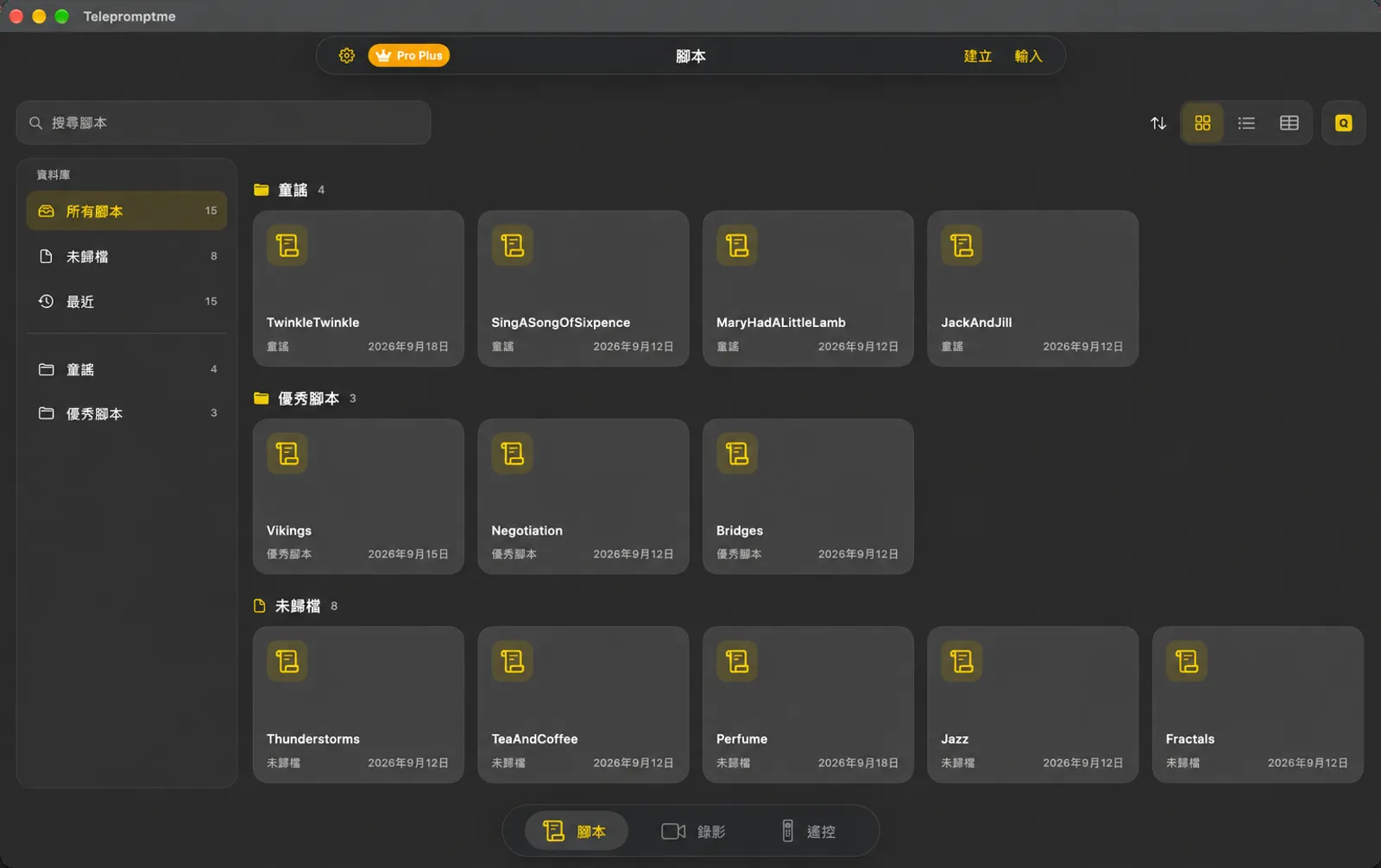Image resolution: width=1381 pixels, height=868 pixels.
Task: Click script icon on Perfume card
Action: [737, 661]
